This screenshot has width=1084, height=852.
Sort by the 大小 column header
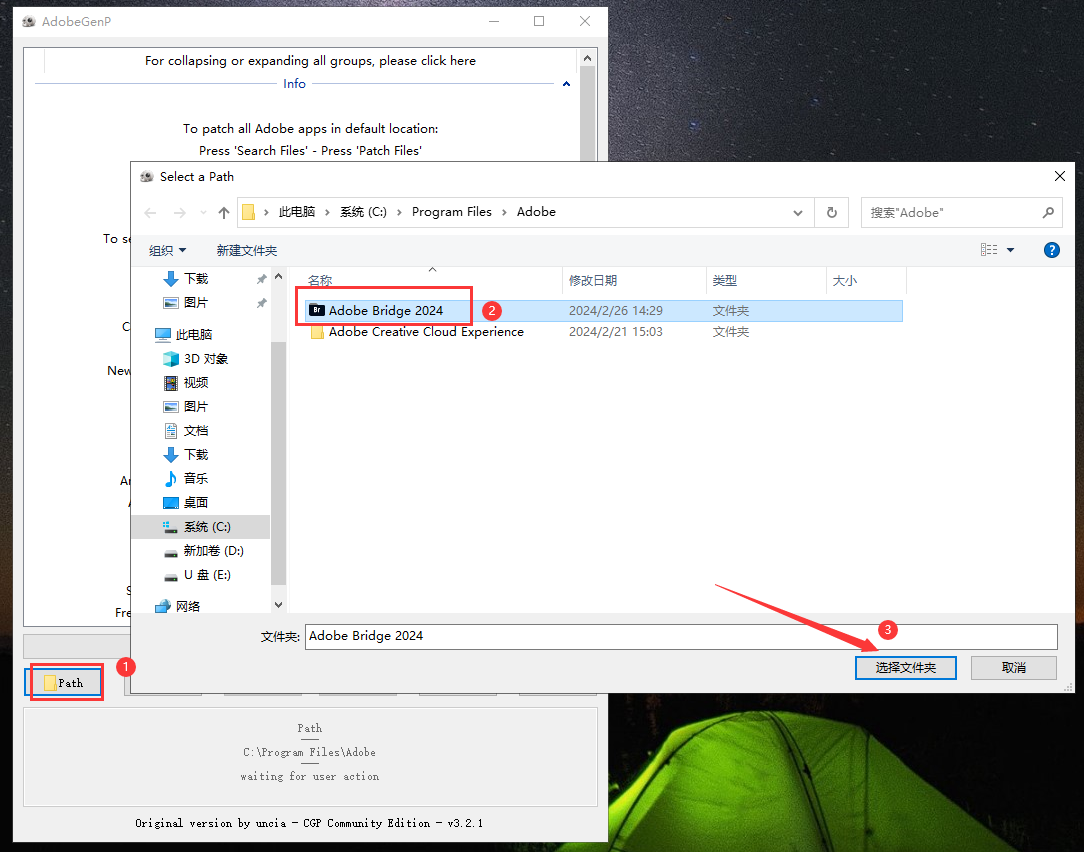point(866,280)
